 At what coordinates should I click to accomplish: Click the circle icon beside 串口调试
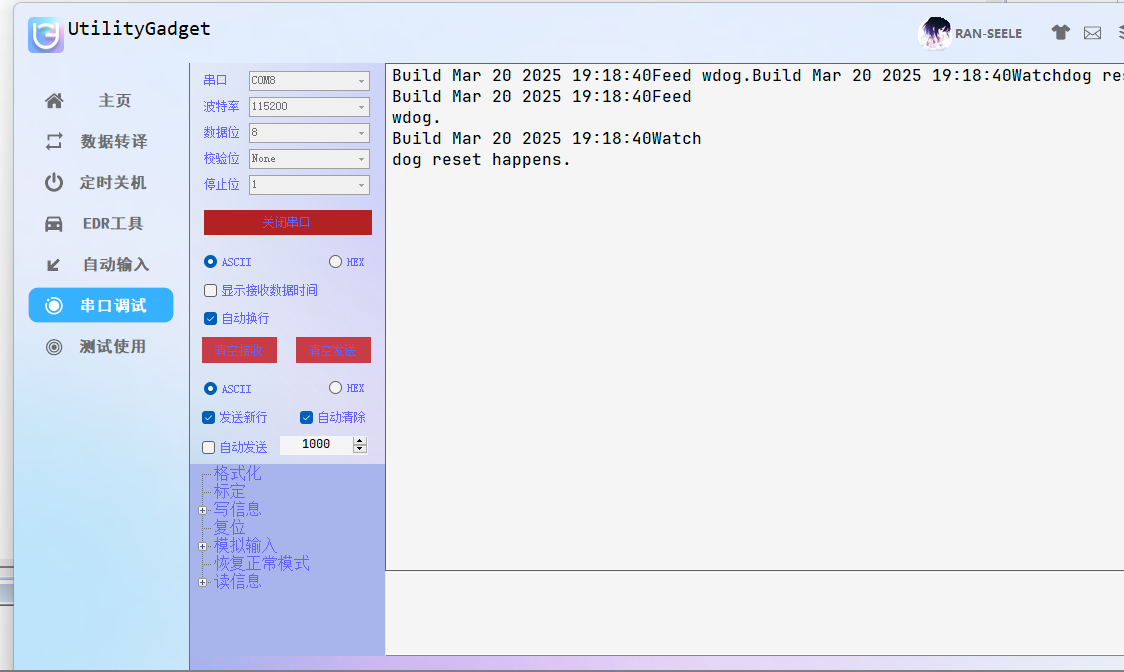[x=54, y=306]
